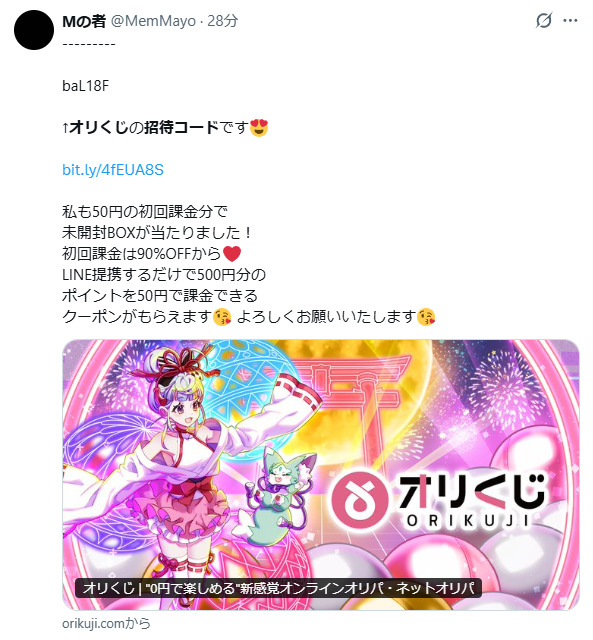Open the three-dot more options menu
Image resolution: width=593 pixels, height=640 pixels.
(570, 20)
